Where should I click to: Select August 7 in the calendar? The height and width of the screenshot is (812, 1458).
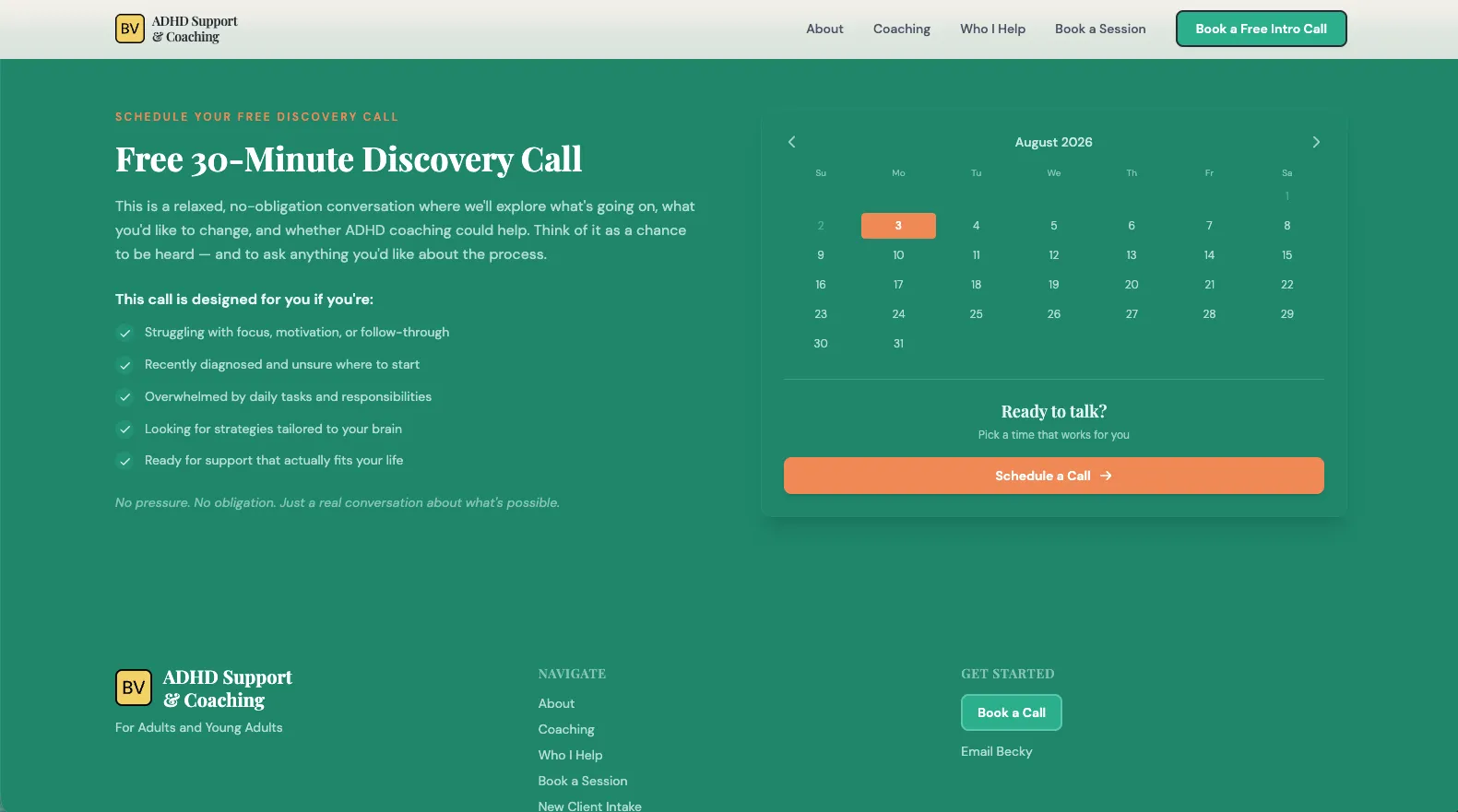pos(1209,226)
